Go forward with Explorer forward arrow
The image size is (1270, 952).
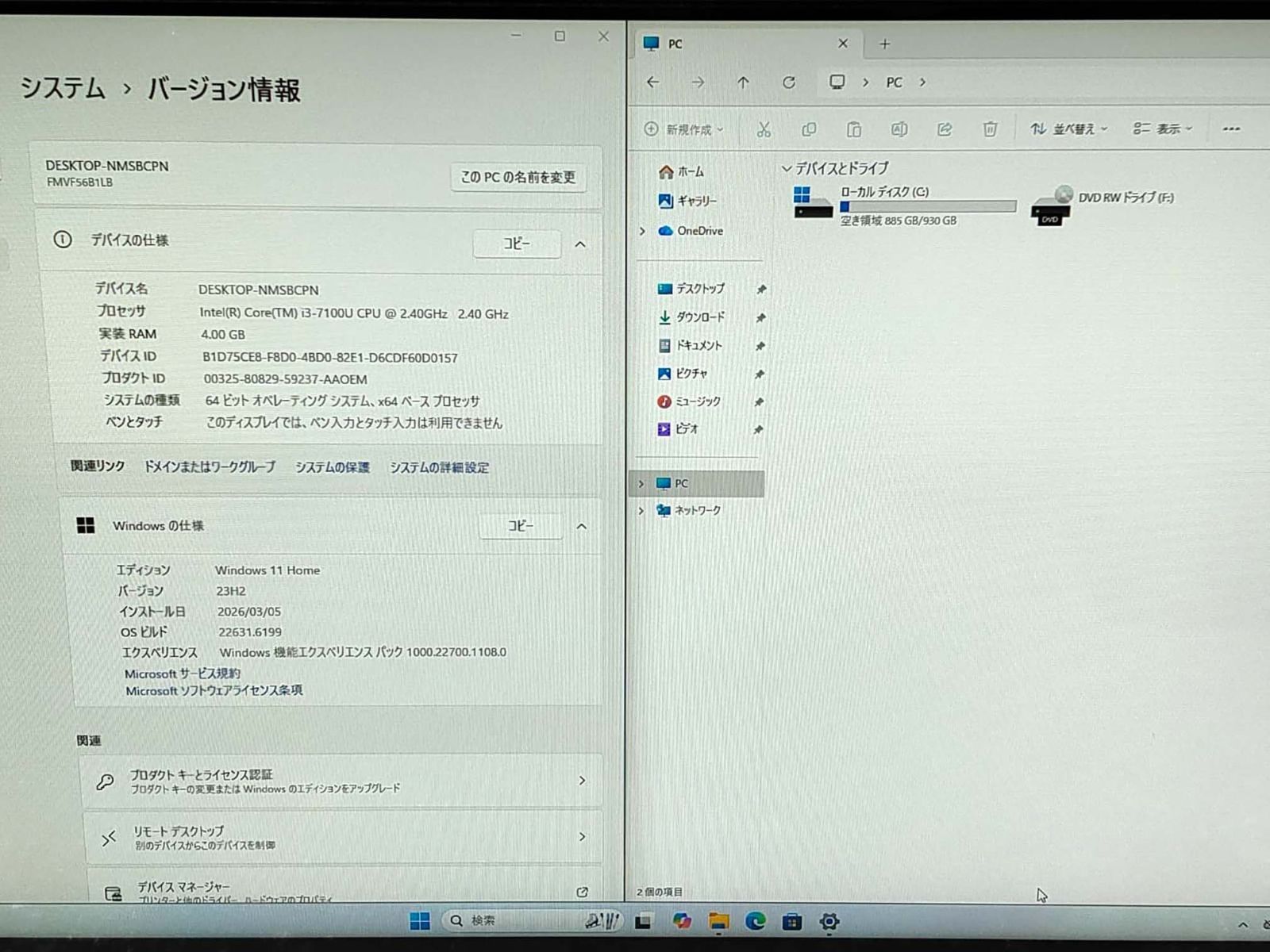tap(698, 83)
